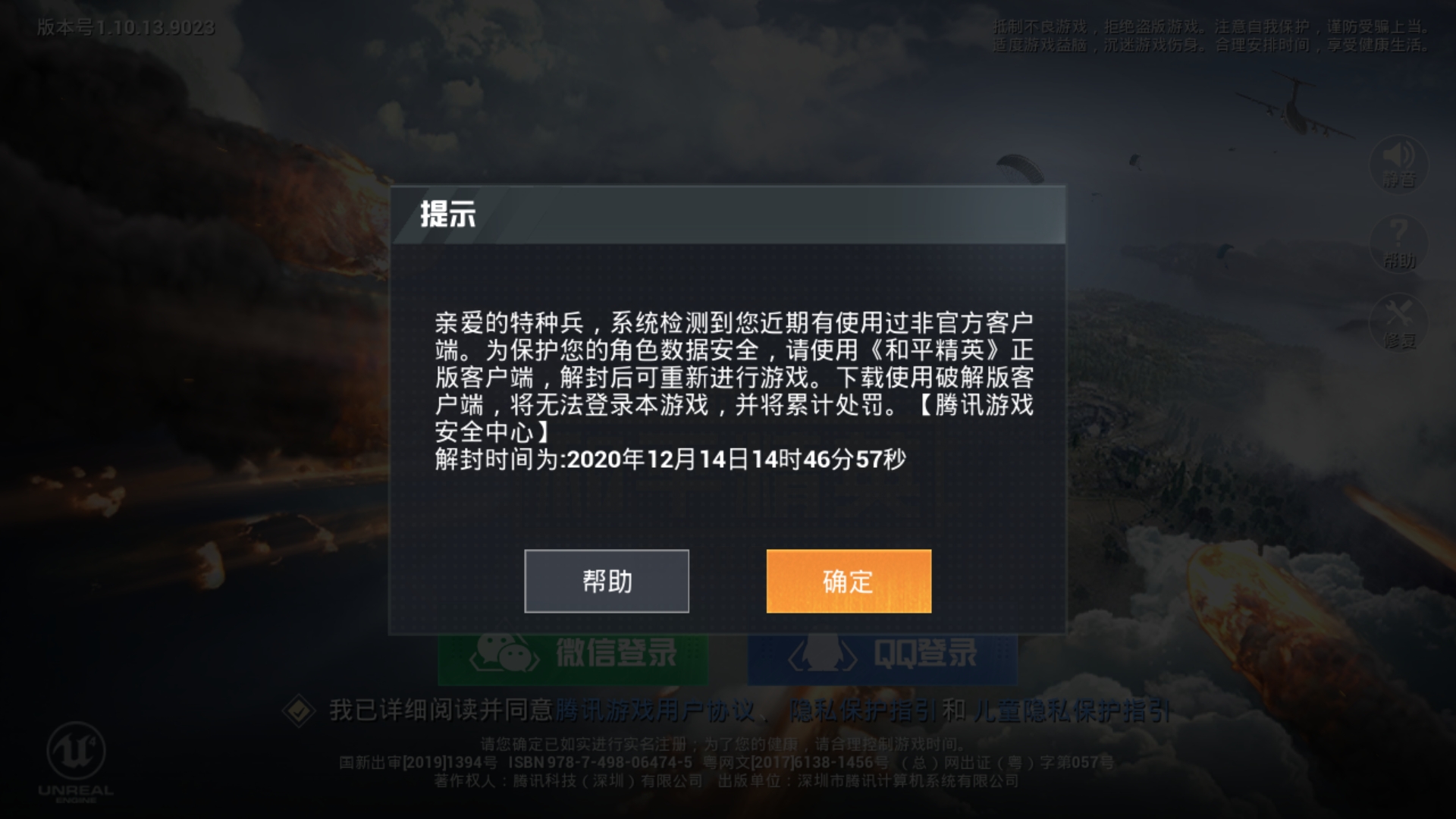Open the 儿童隐私保护指引 link
1456x819 pixels.
(1072, 711)
